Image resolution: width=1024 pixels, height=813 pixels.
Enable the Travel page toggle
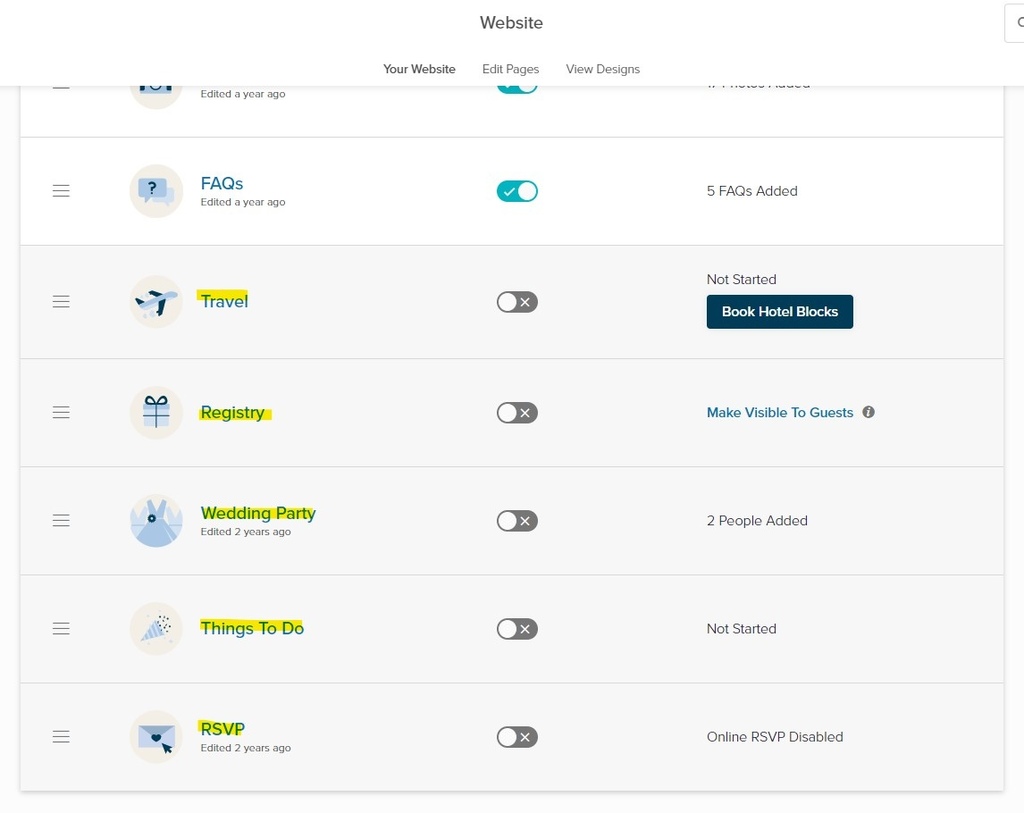click(x=517, y=302)
